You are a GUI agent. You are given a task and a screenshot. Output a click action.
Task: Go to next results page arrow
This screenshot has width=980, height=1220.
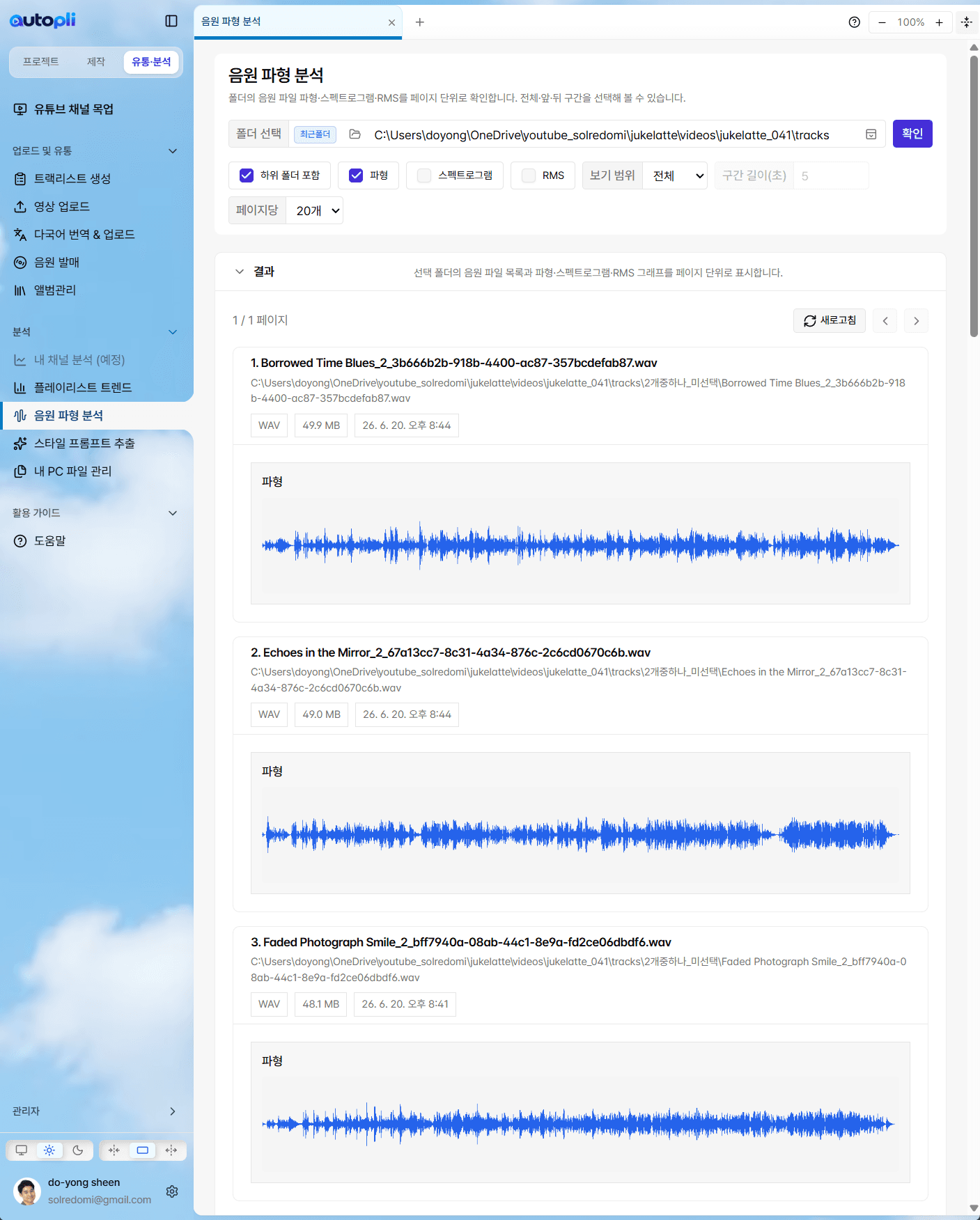(916, 321)
